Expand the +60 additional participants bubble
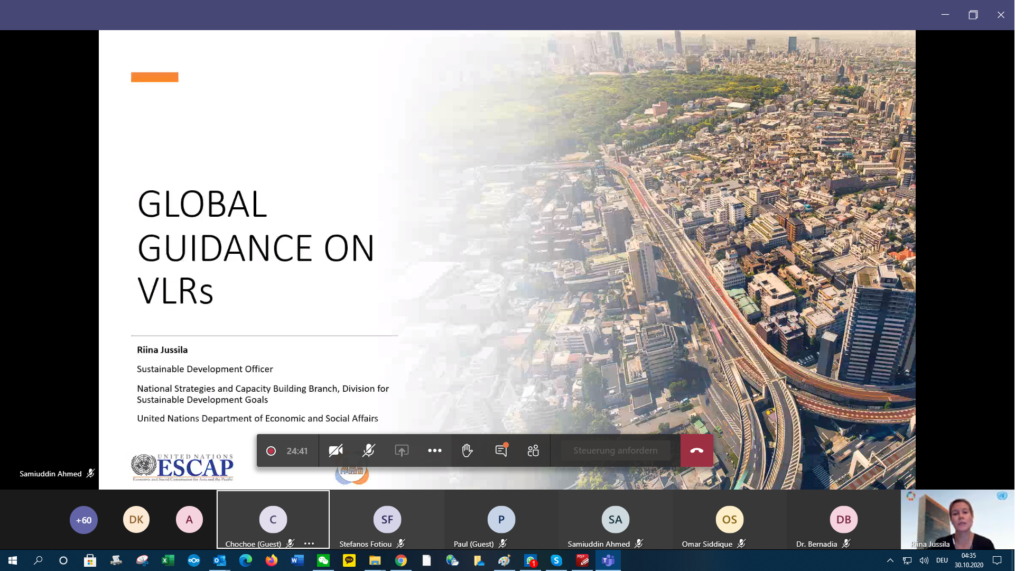 click(x=84, y=519)
